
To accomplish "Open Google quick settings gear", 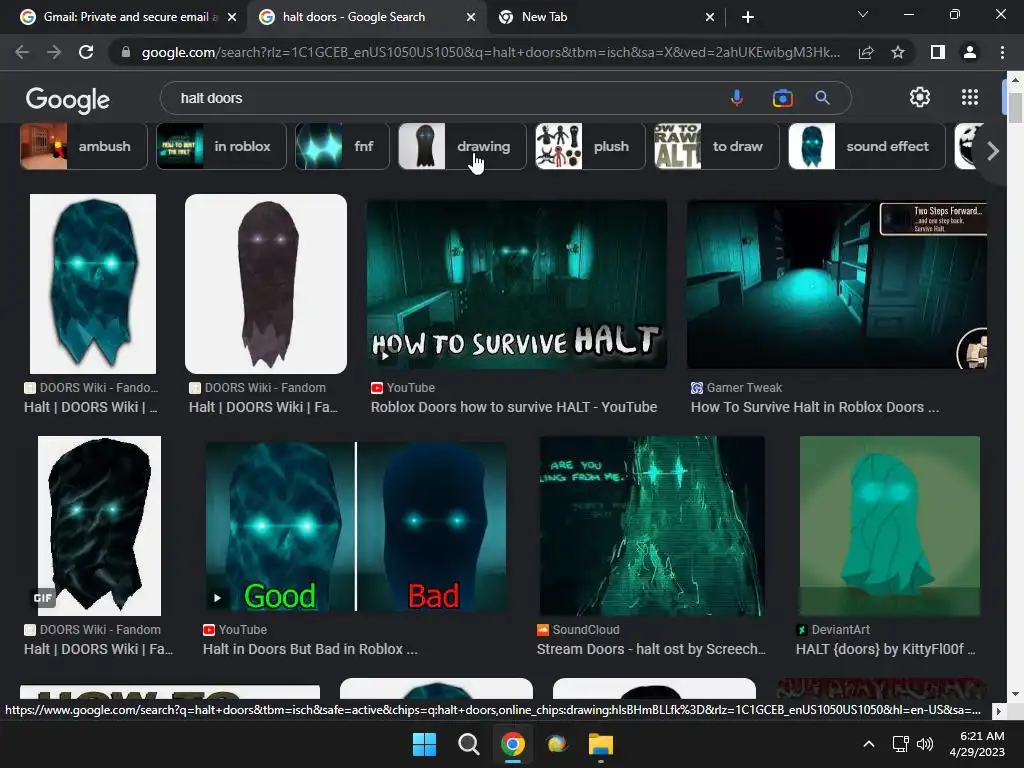I will point(920,97).
